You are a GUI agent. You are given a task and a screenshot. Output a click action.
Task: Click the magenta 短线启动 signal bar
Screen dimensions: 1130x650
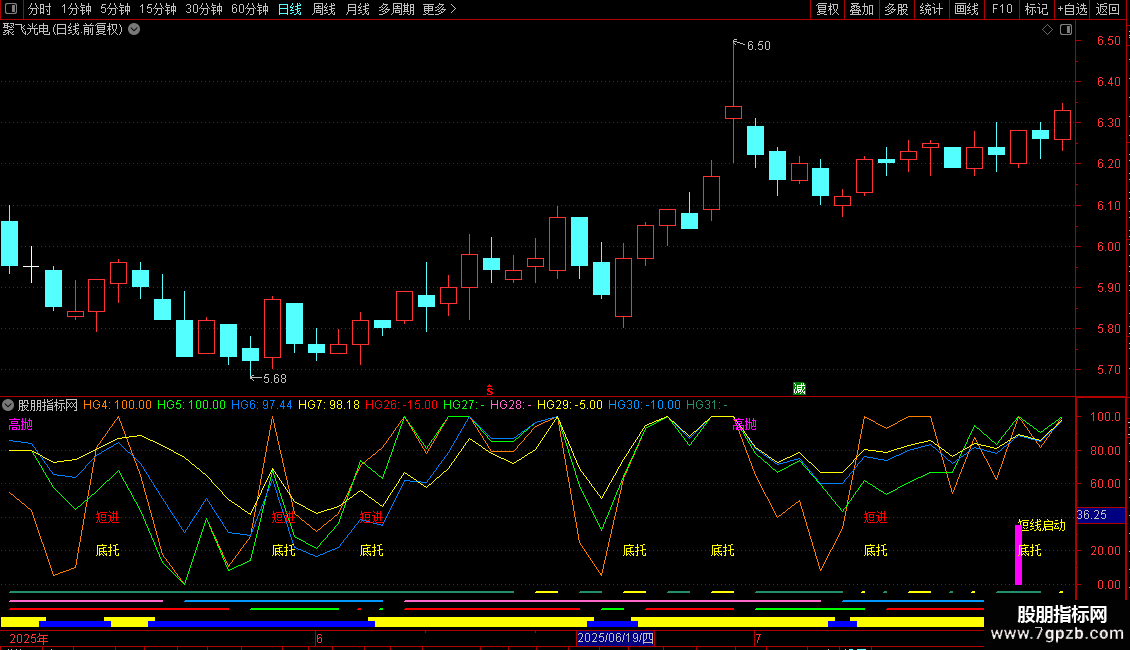pos(1018,555)
